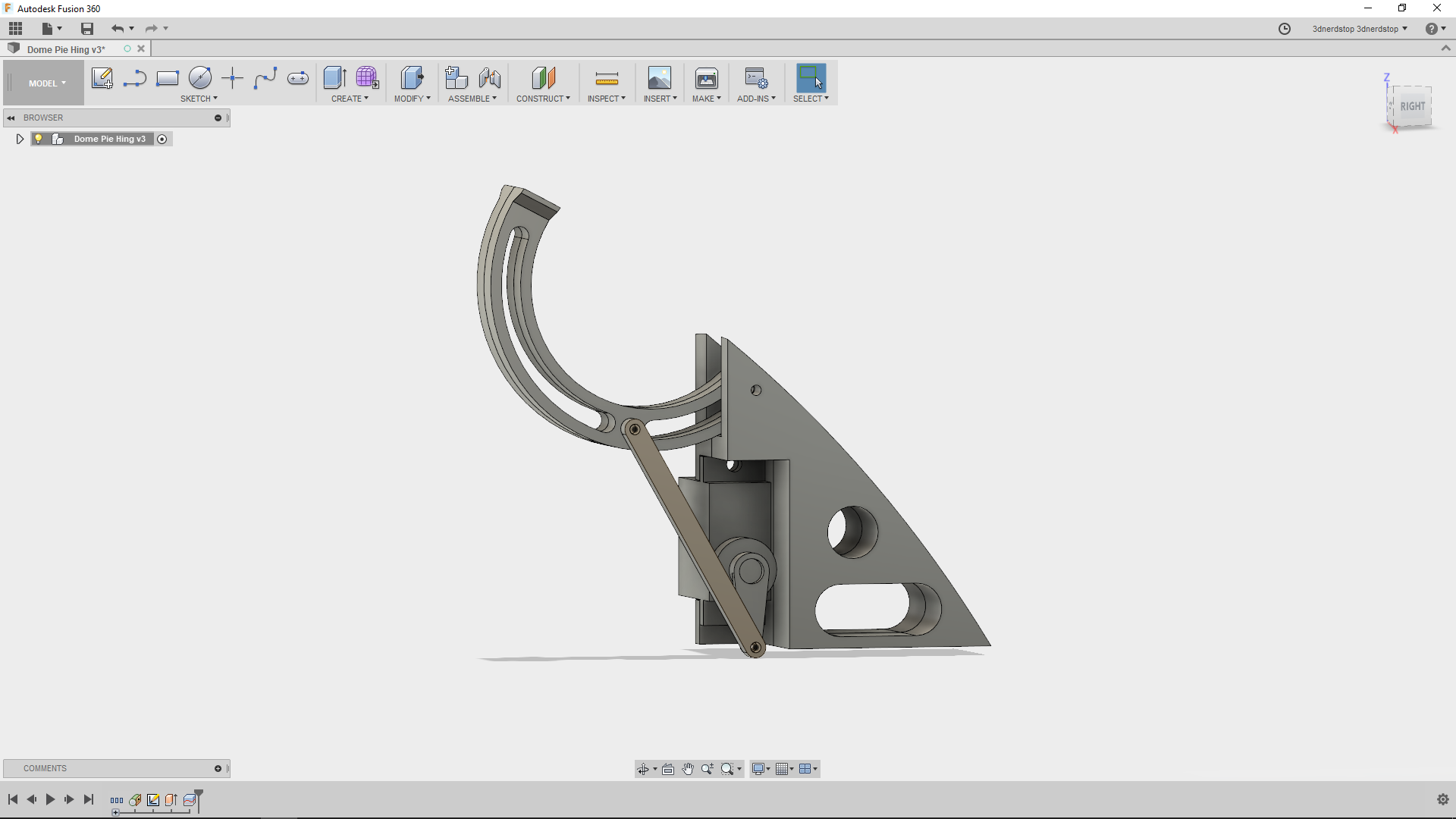1456x819 pixels.
Task: Open the 3dnerdstop account menu
Action: click(1360, 29)
